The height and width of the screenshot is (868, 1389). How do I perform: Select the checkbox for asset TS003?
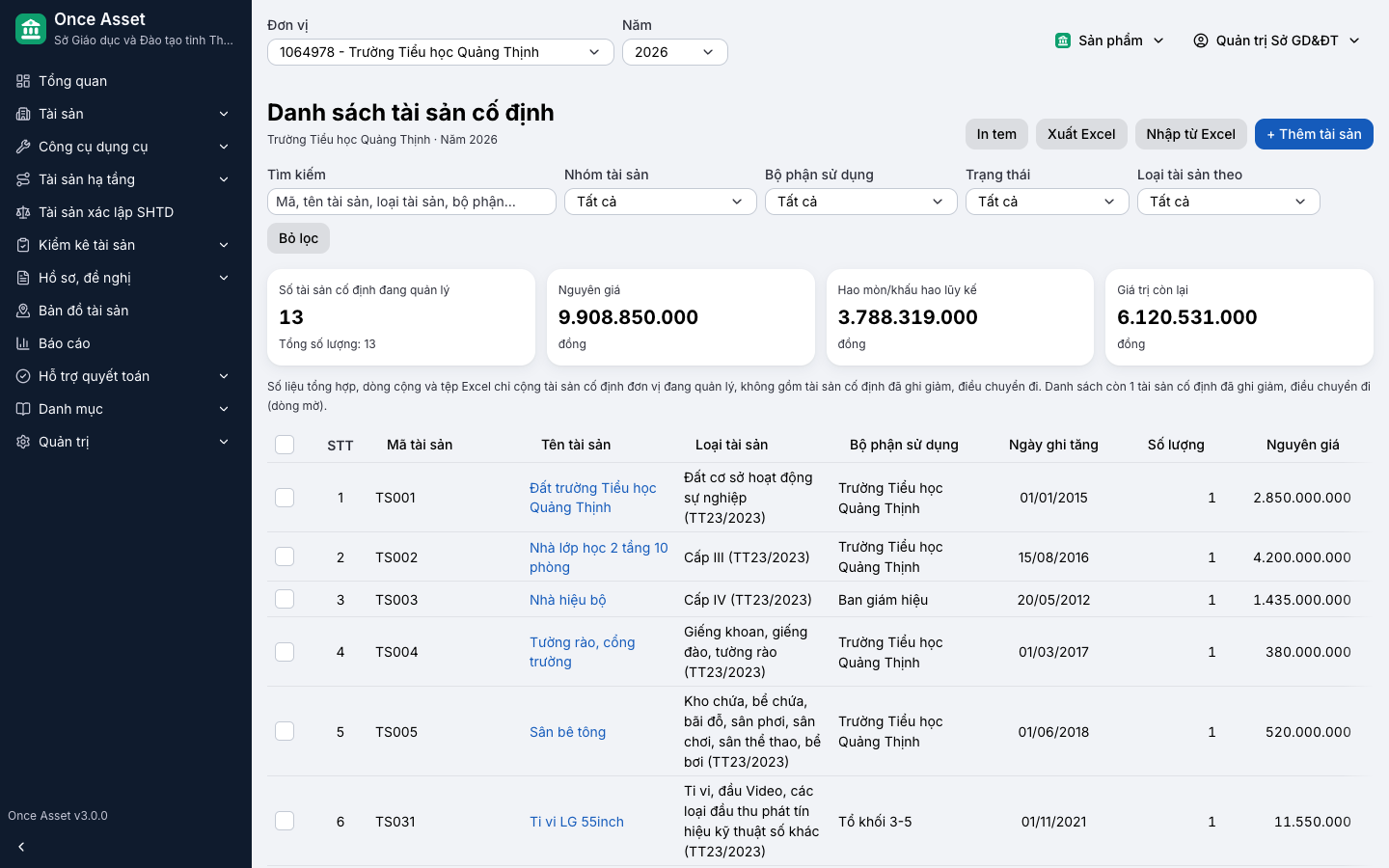tap(285, 599)
